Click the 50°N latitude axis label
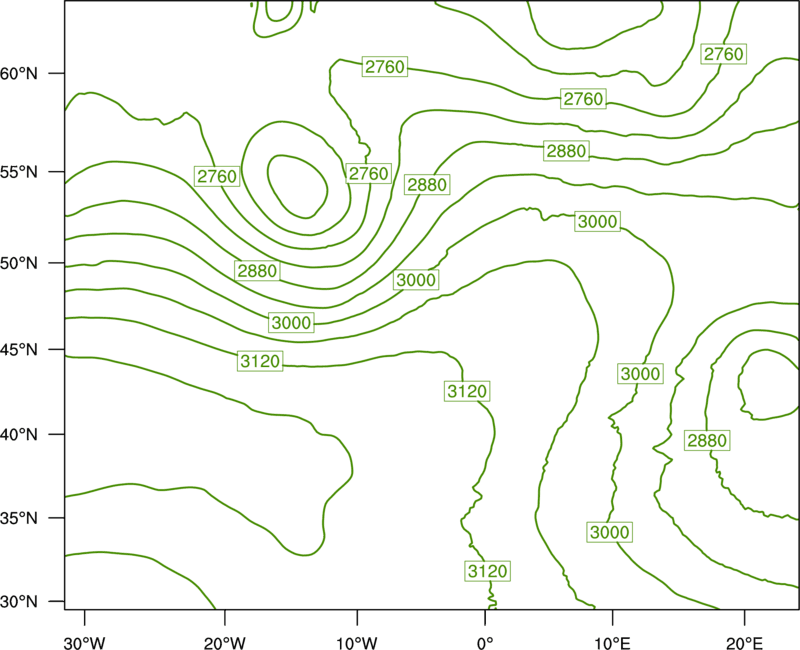 [x=19, y=263]
